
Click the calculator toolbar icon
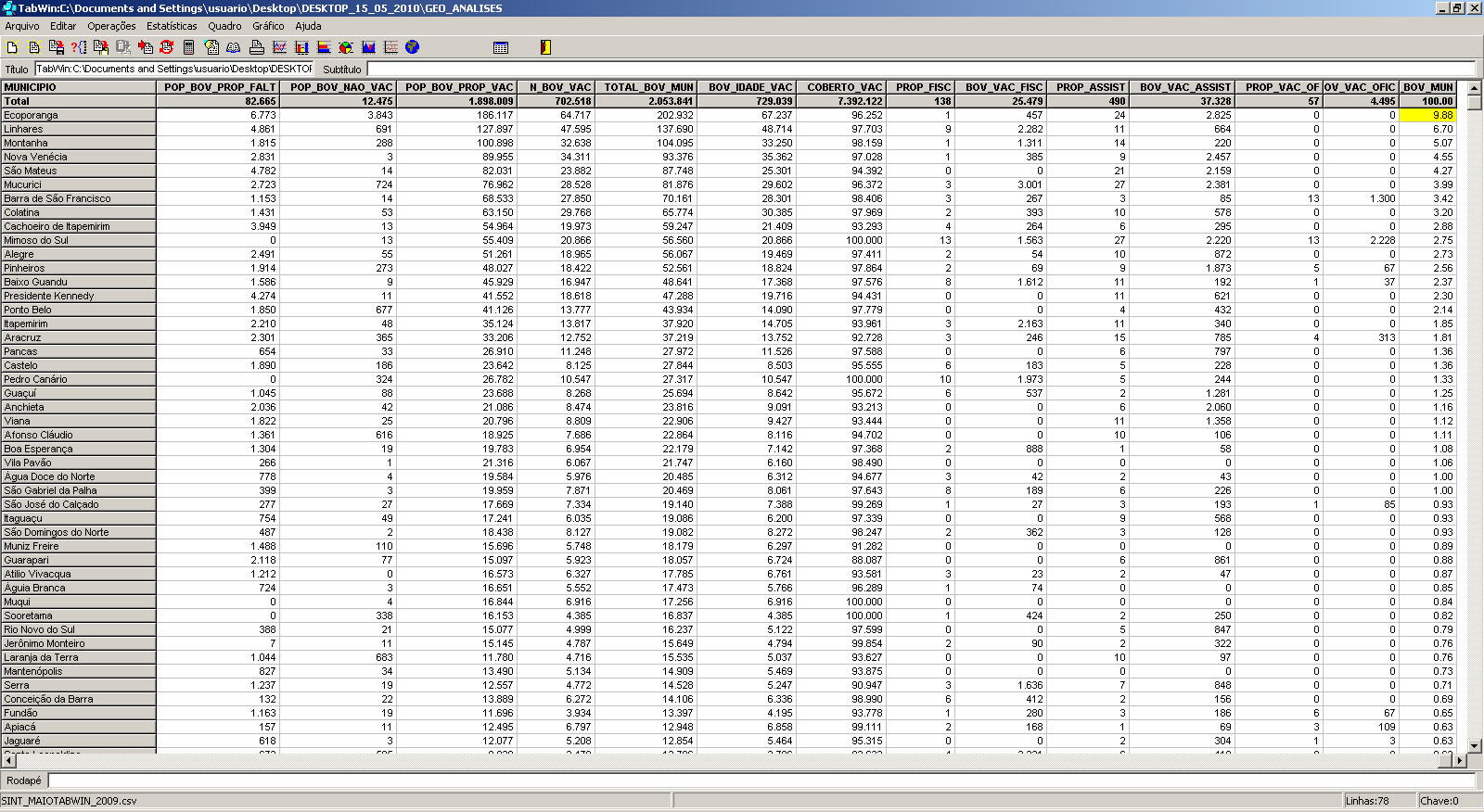click(x=188, y=47)
